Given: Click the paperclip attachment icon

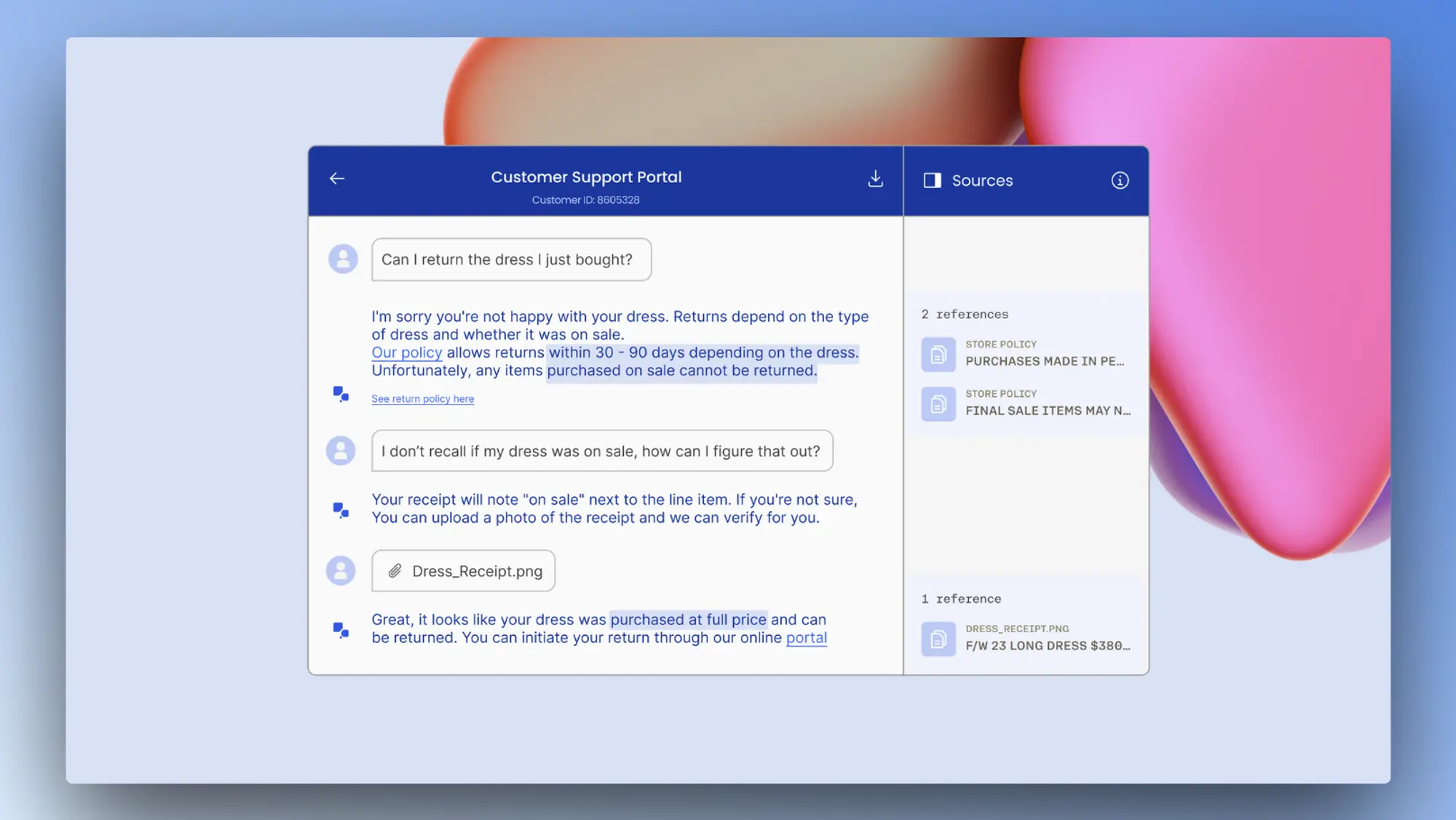Looking at the screenshot, I should pyautogui.click(x=395, y=571).
